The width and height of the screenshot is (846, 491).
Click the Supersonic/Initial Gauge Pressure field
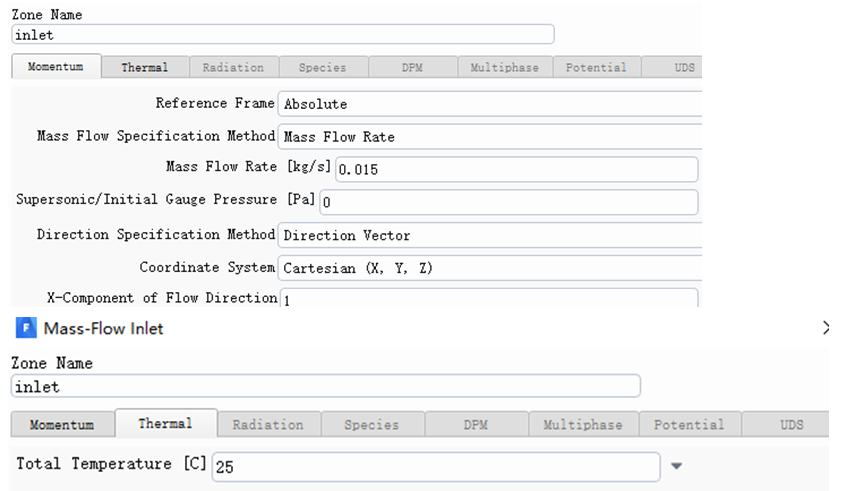509,202
